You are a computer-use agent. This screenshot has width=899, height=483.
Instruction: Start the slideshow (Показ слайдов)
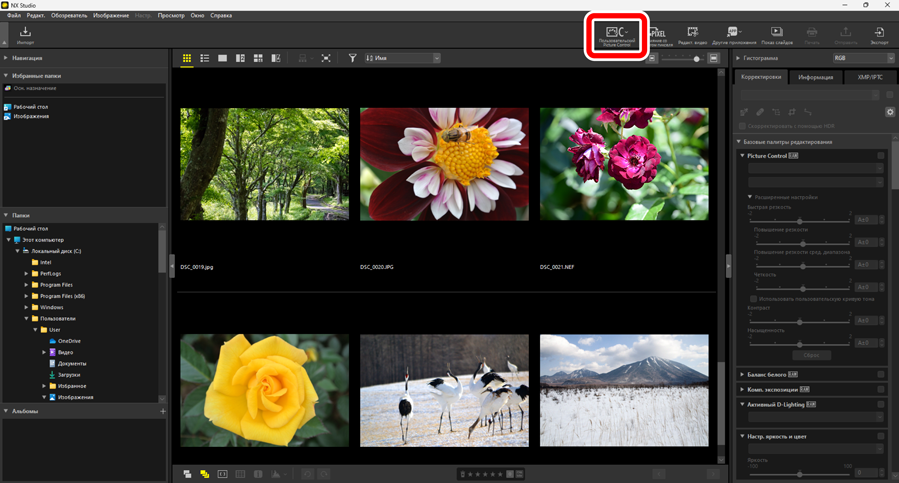pos(776,36)
